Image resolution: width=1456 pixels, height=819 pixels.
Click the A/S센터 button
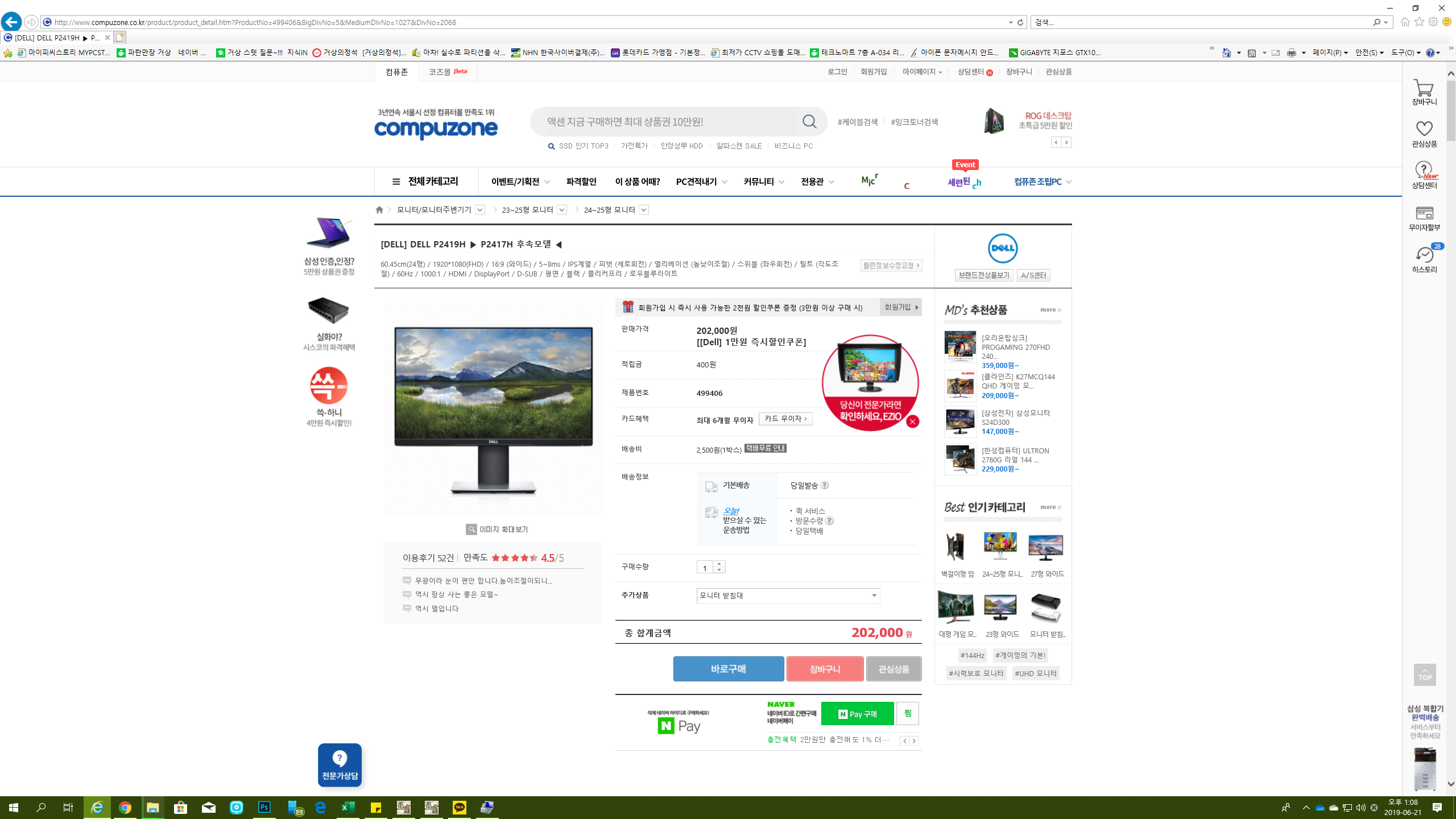coord(1033,275)
